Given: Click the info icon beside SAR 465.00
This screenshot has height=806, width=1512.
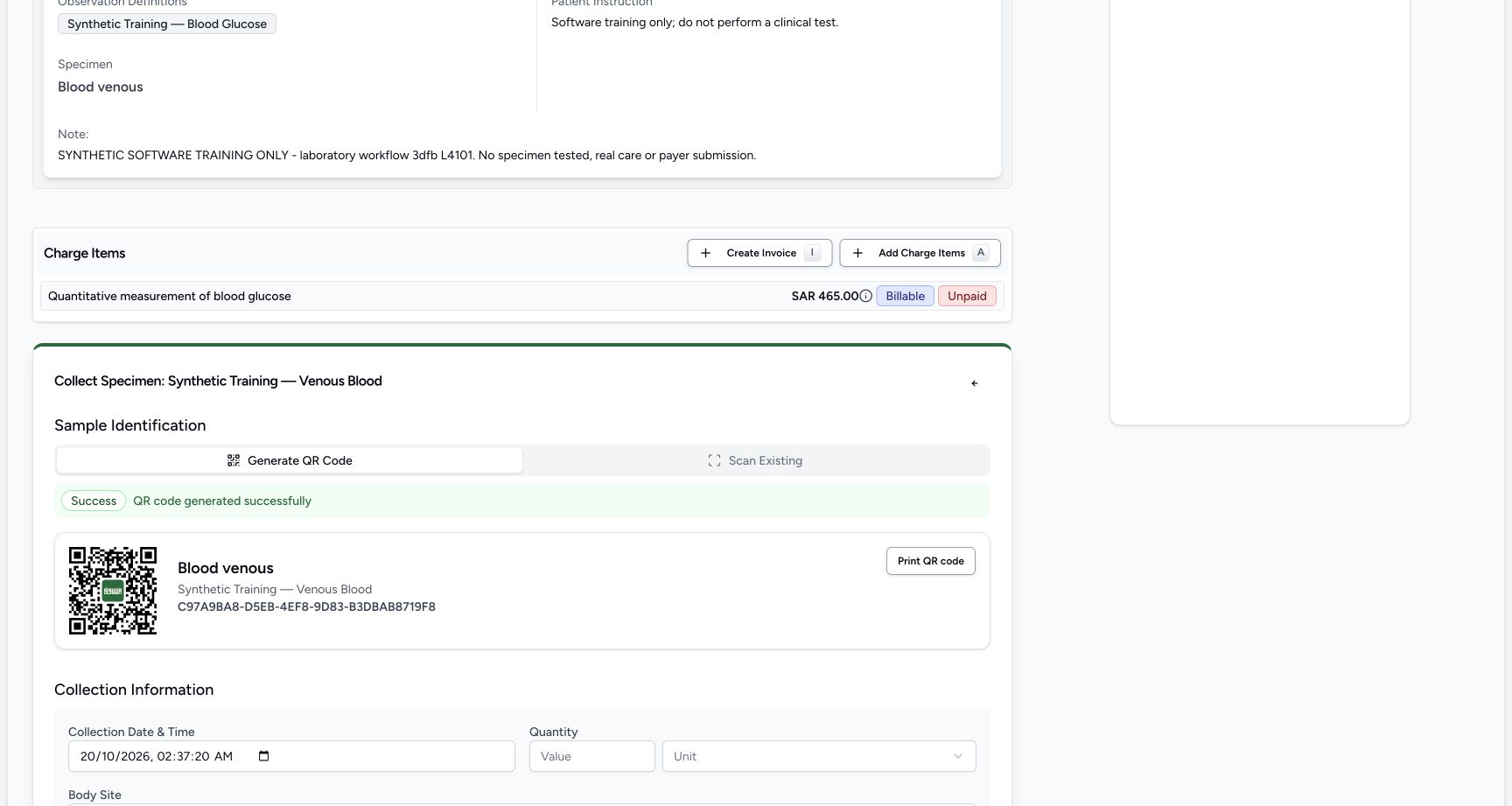Looking at the screenshot, I should pos(865,296).
